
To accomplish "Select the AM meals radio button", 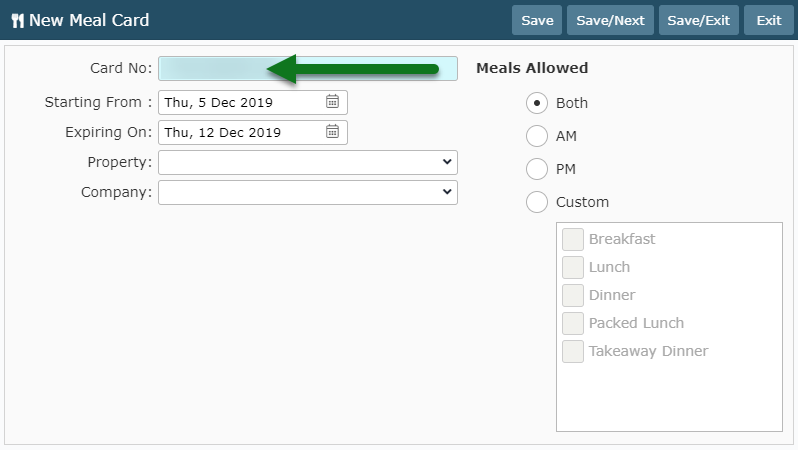I will point(537,136).
